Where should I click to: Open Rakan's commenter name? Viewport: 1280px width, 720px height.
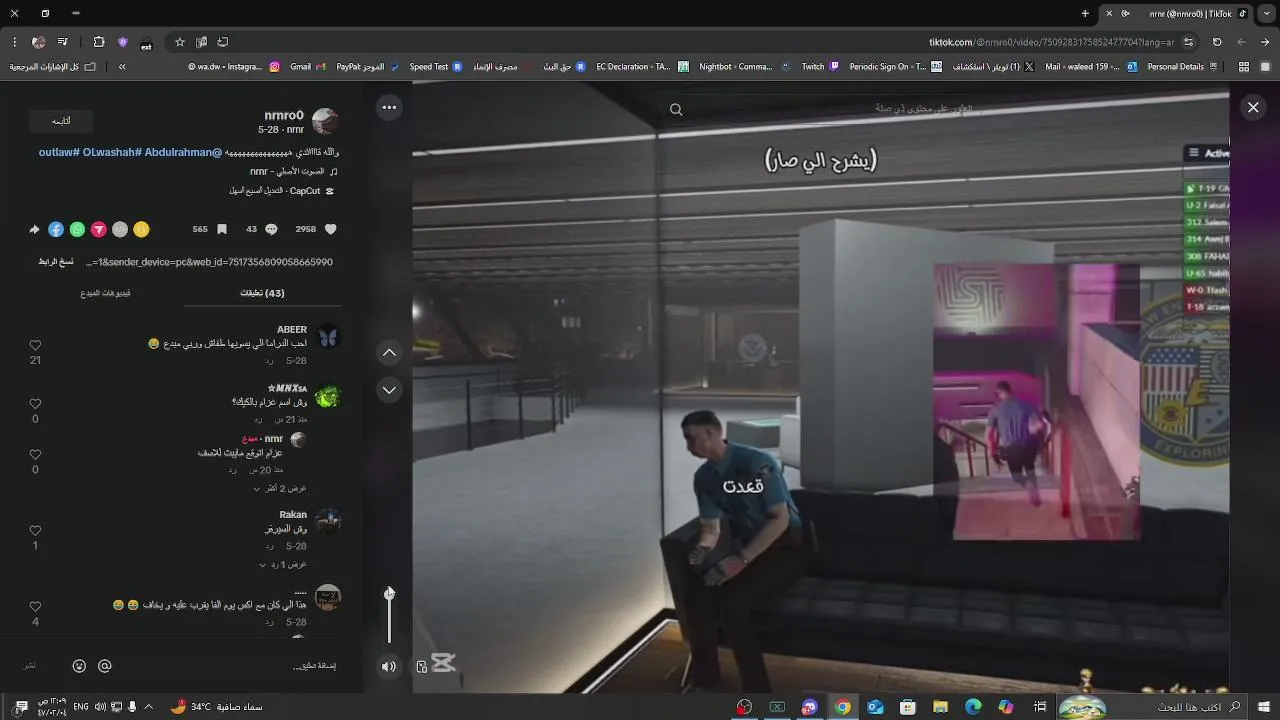click(293, 515)
